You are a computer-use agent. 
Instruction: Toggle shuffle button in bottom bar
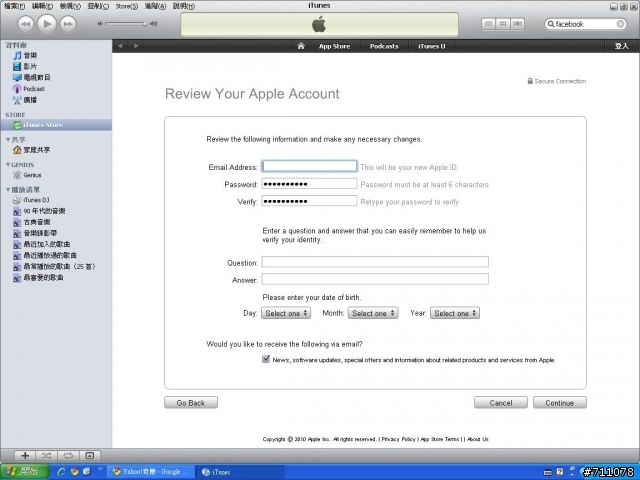(46, 456)
